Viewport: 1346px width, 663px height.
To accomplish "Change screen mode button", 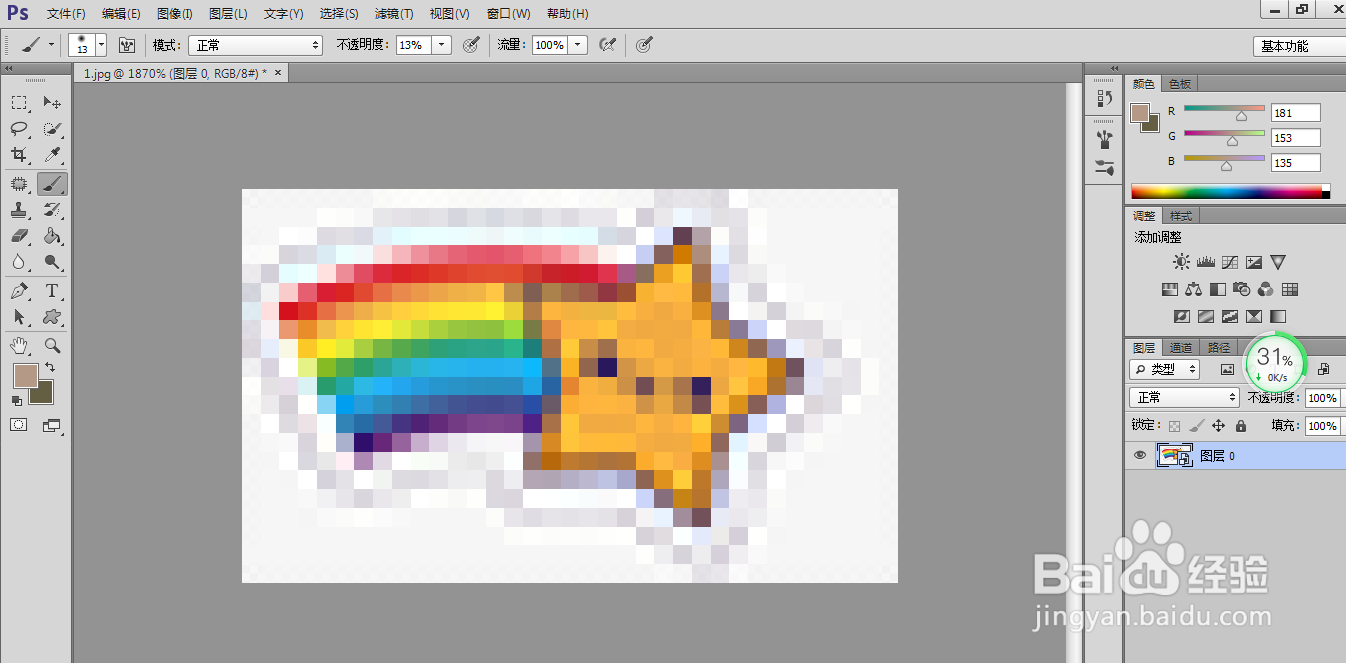I will [x=52, y=425].
